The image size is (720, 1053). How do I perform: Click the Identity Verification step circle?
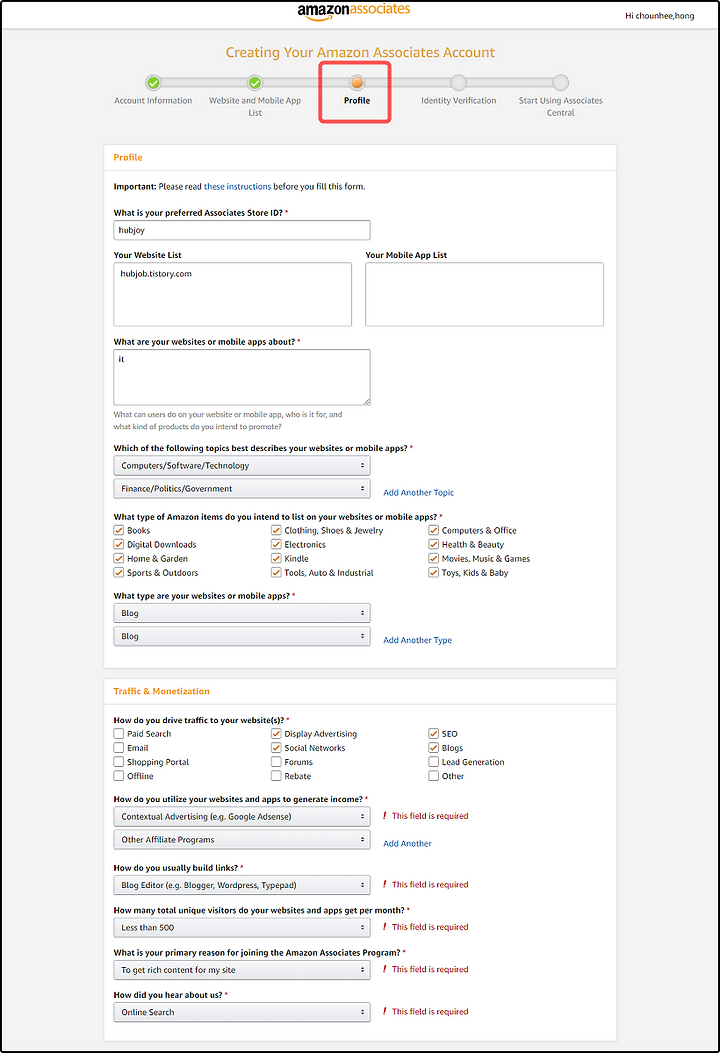pyautogui.click(x=459, y=83)
